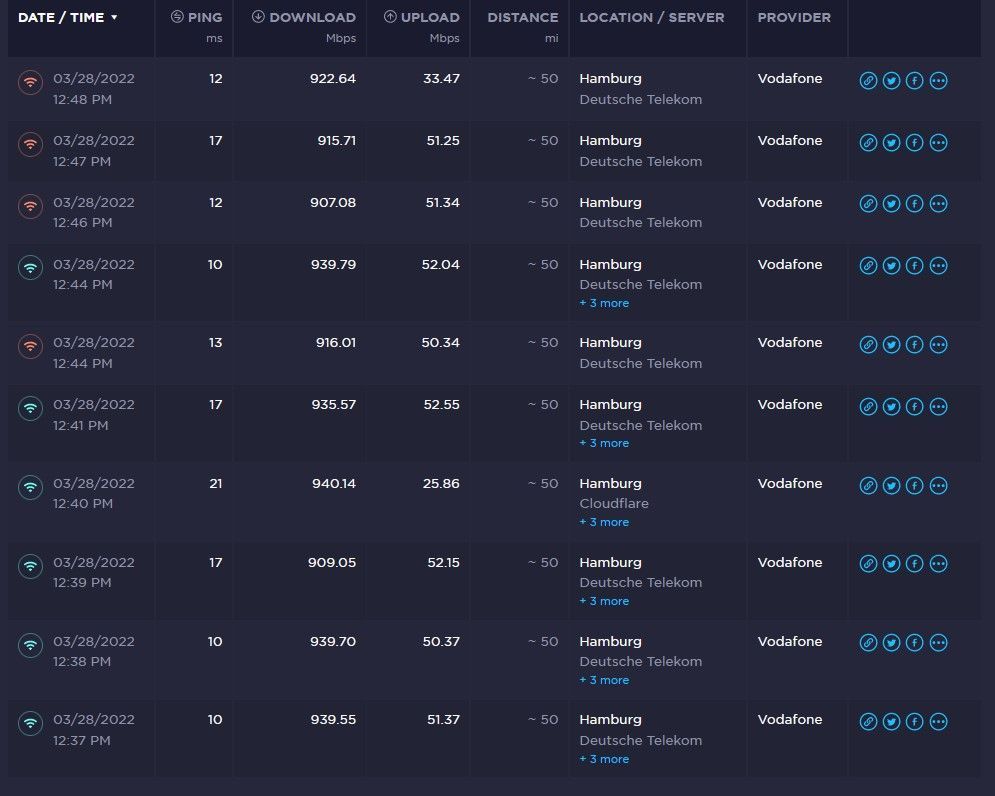This screenshot has height=796, width=995.
Task: Click the PROVIDER column header
Action: [x=794, y=18]
